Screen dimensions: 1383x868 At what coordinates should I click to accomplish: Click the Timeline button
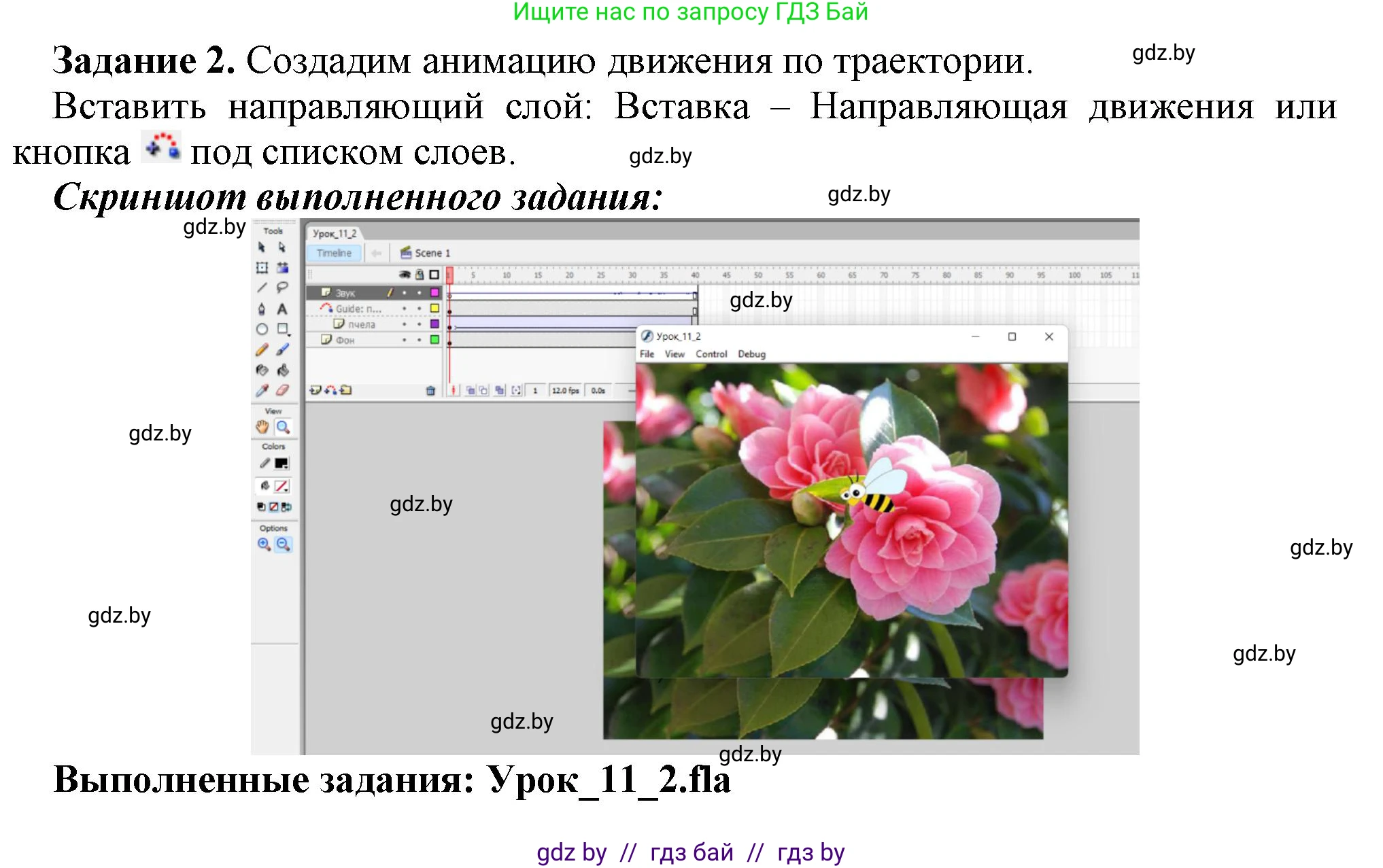pyautogui.click(x=334, y=252)
